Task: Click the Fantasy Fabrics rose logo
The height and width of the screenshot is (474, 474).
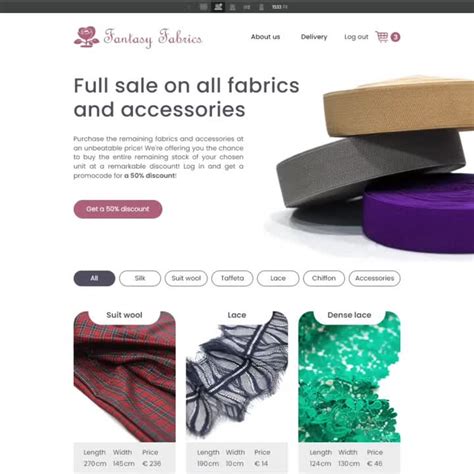Action: coord(86,37)
